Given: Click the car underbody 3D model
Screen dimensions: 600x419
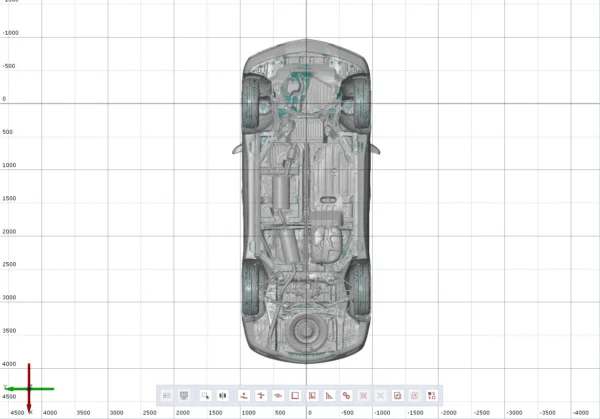Looking at the screenshot, I should 306,201.
